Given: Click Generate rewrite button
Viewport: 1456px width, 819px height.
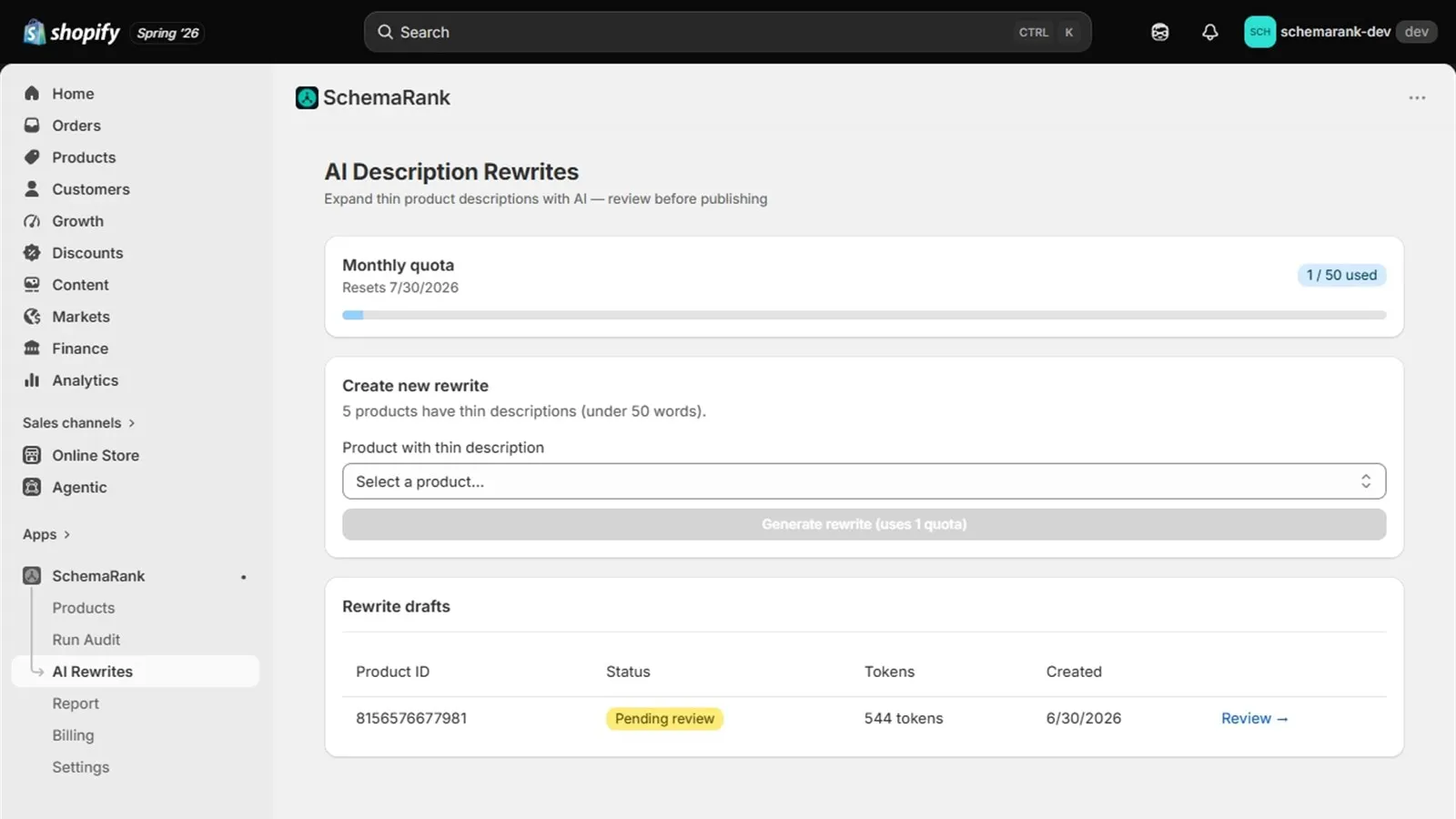Looking at the screenshot, I should 864,524.
